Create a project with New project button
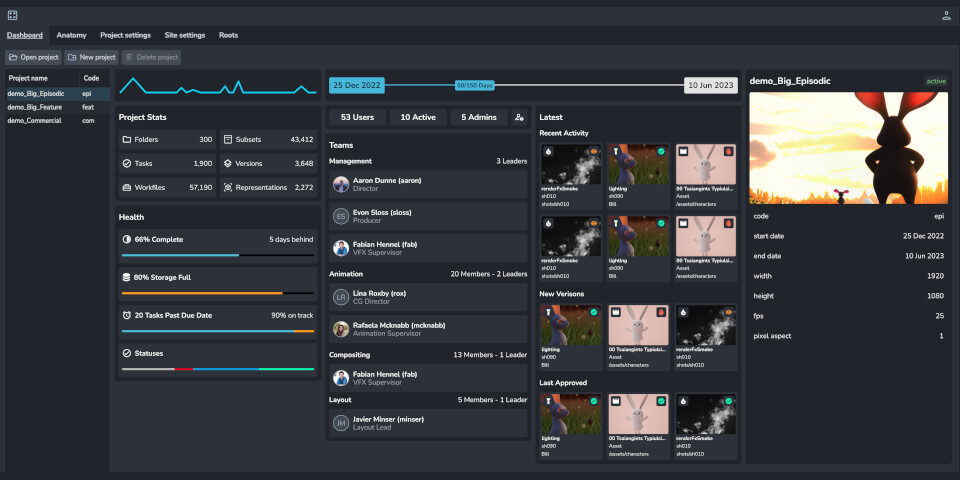960x480 pixels. pyautogui.click(x=91, y=57)
